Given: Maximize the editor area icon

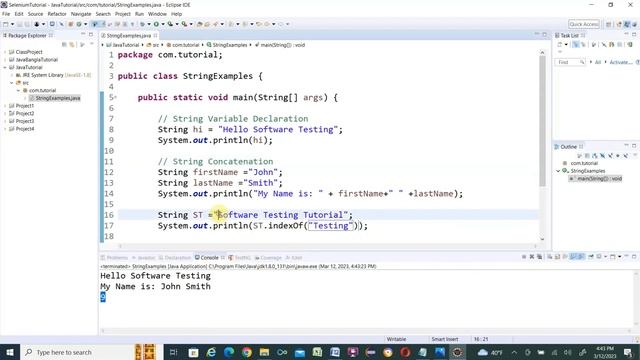Looking at the screenshot, I should pos(544,35).
